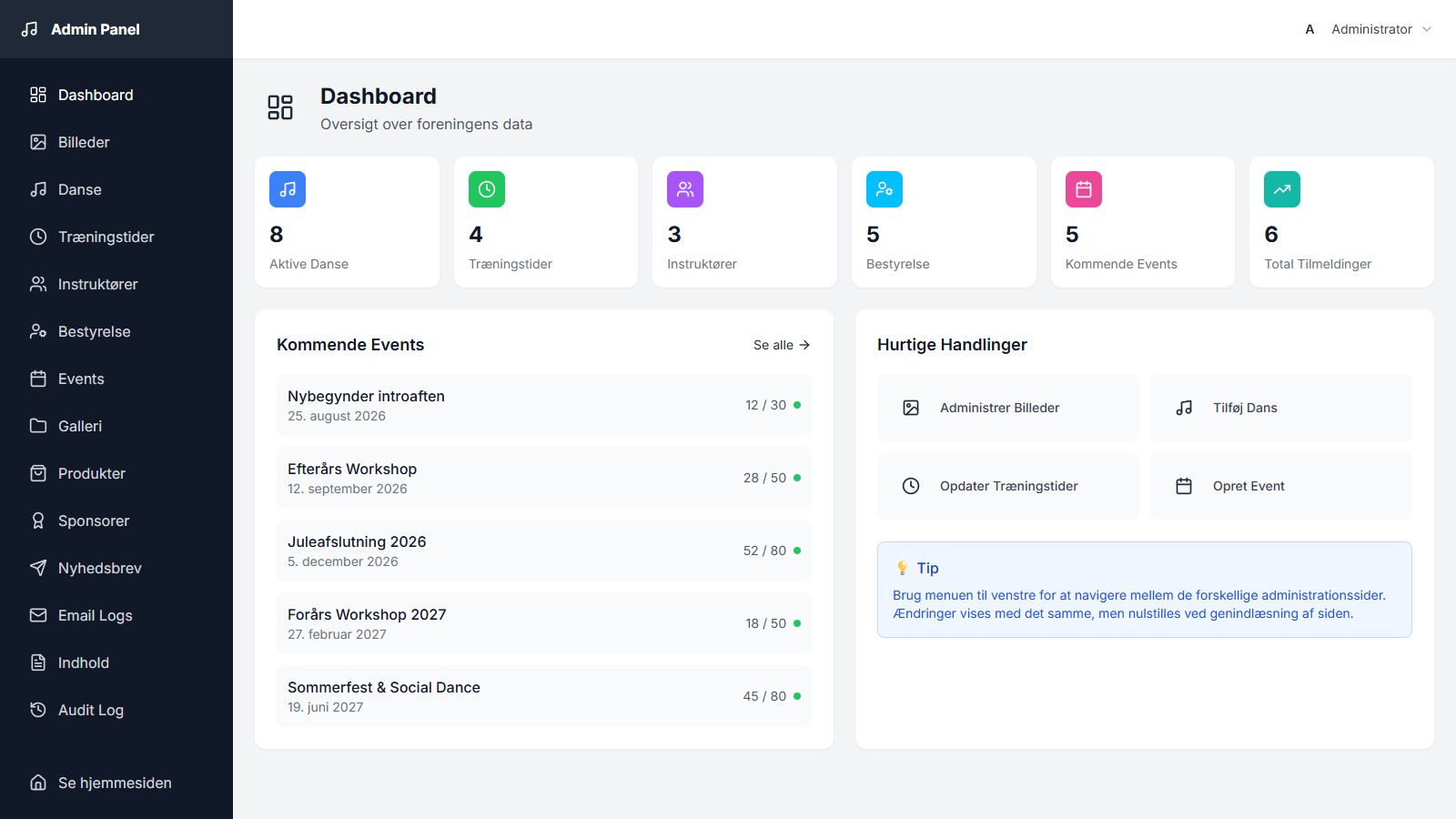Click the Danse music note sidebar icon
This screenshot has height=819, width=1456.
[38, 189]
